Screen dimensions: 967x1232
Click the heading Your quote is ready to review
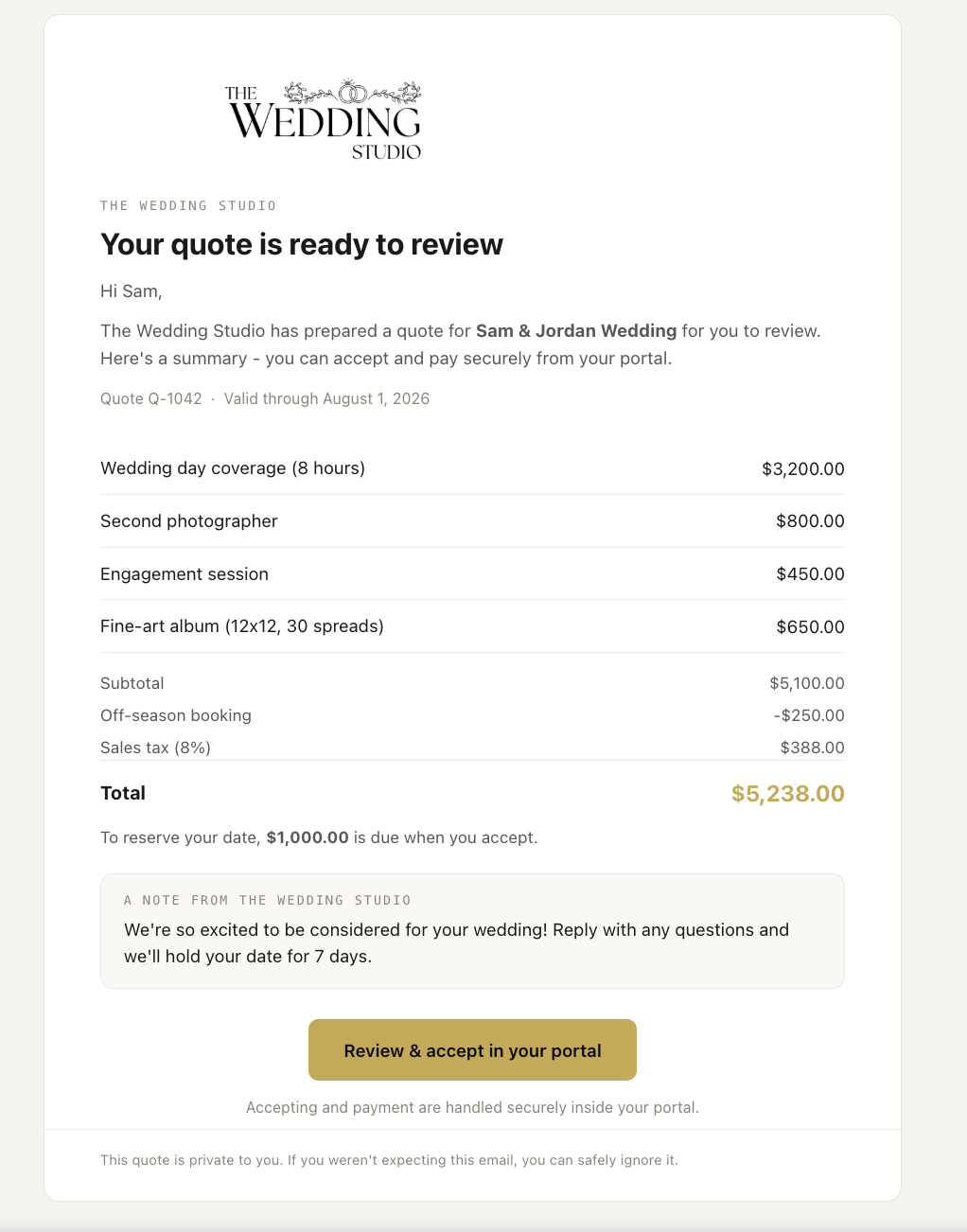(x=302, y=244)
